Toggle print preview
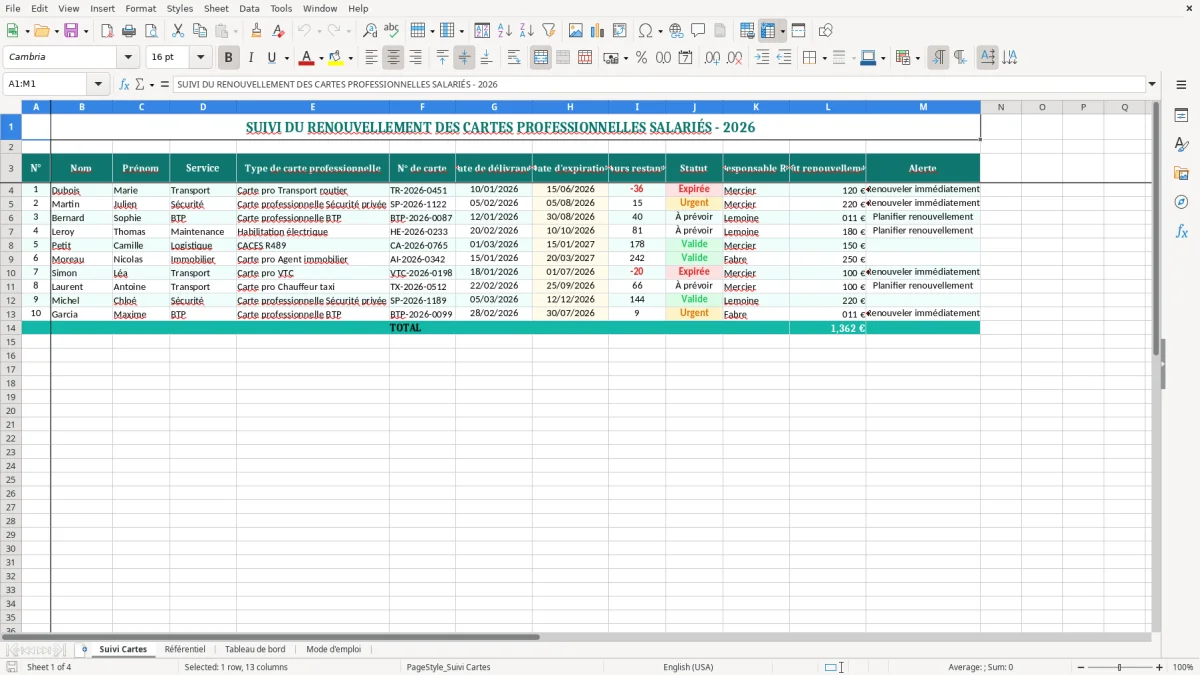 151,31
